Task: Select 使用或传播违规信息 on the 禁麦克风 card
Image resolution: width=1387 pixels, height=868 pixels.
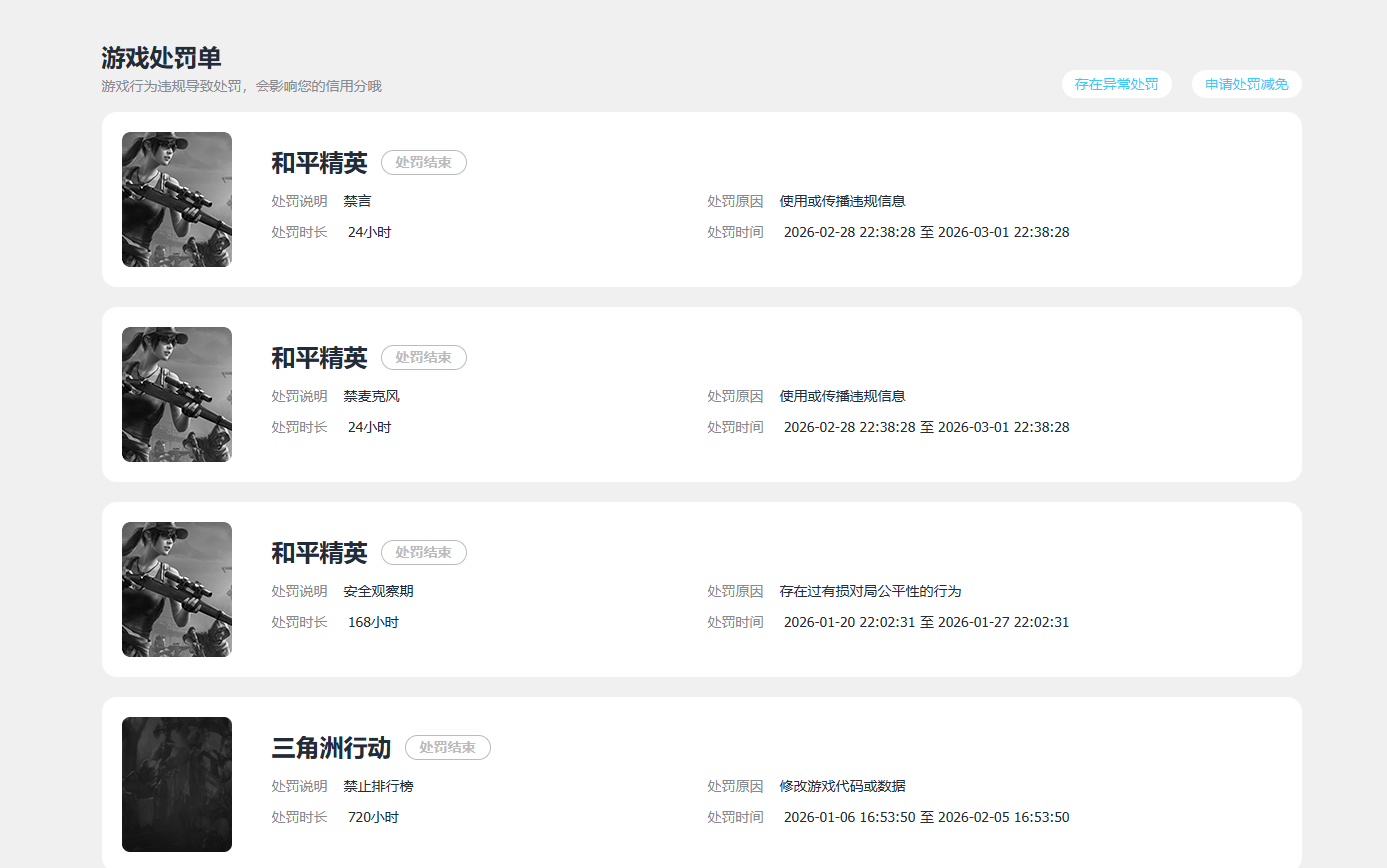Action: 843,396
